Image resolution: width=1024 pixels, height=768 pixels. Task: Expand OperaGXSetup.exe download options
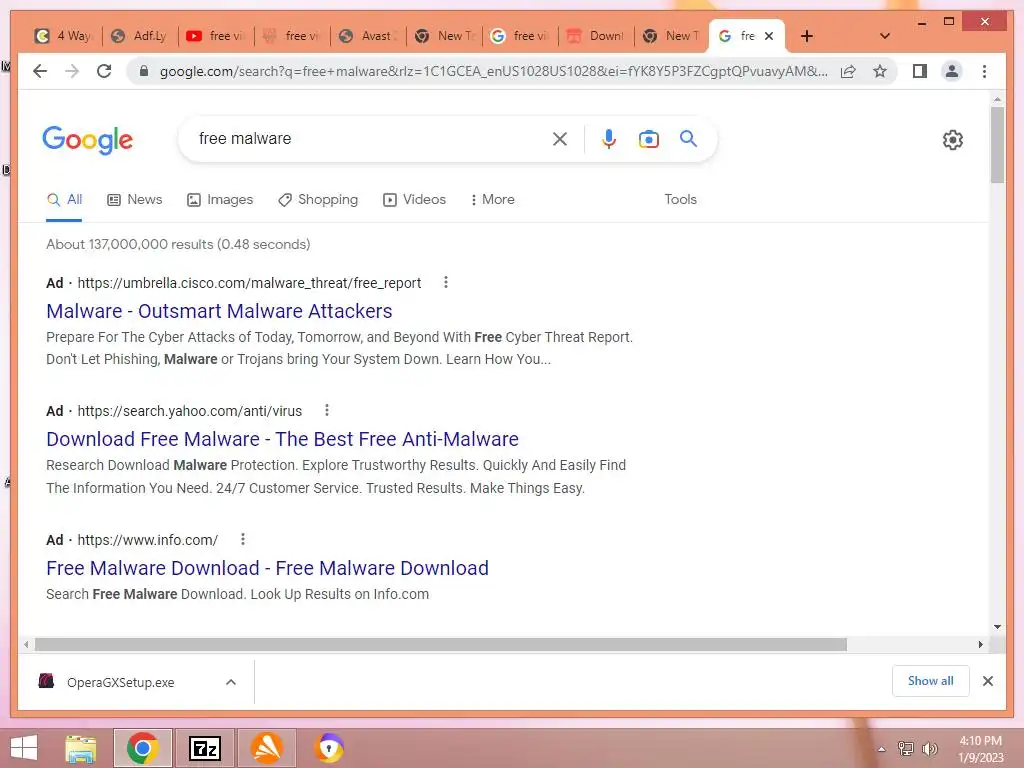coord(231,682)
